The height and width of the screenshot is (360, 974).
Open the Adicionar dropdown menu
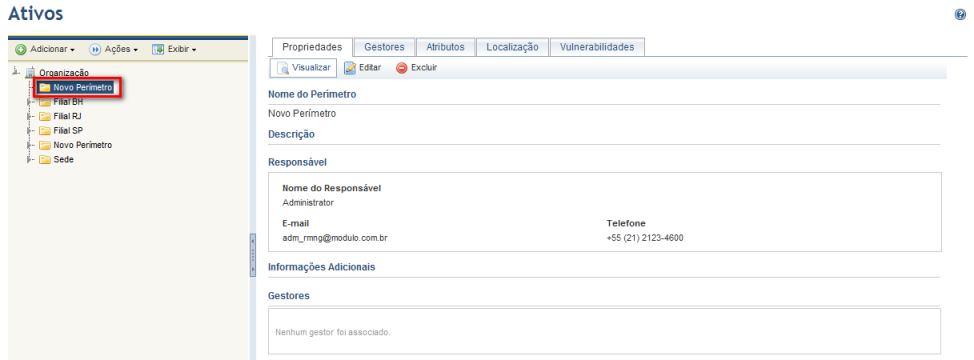pyautogui.click(x=45, y=49)
